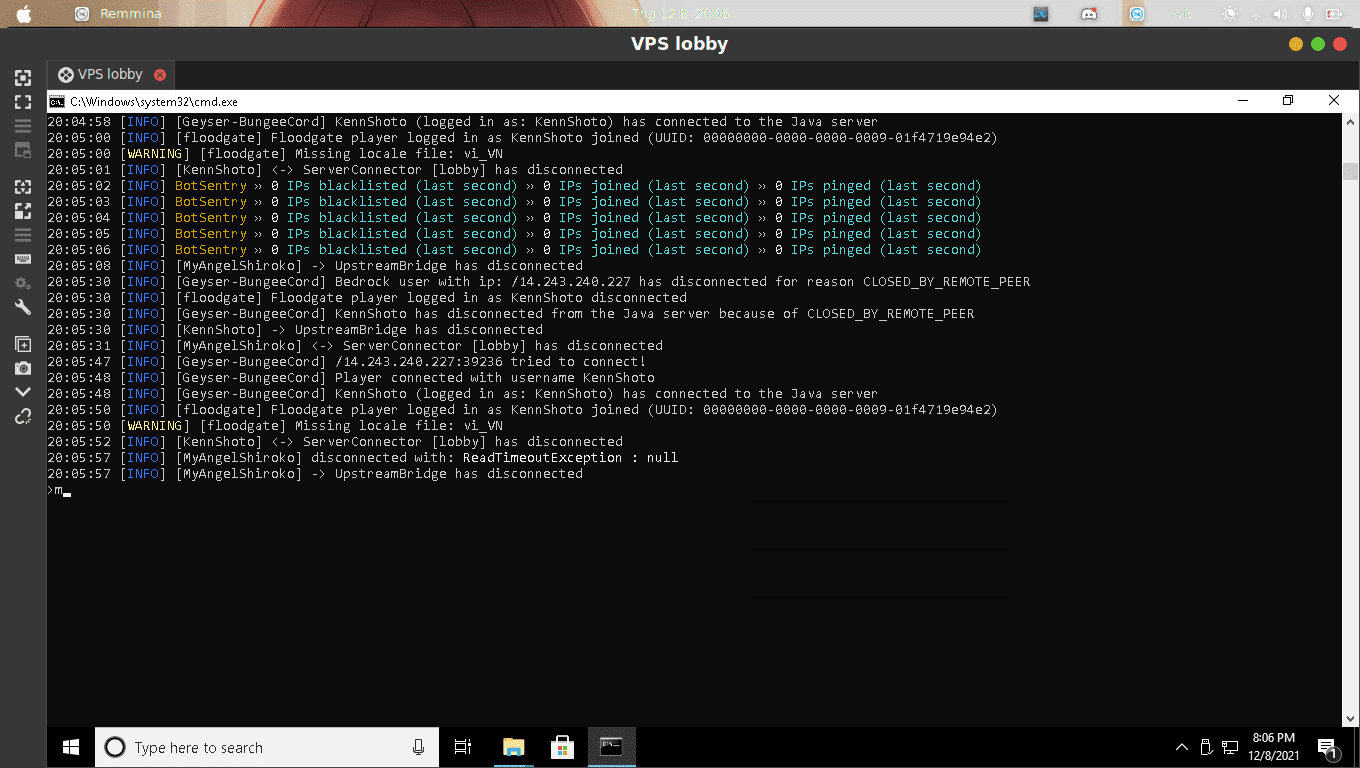Click the Type here to search box
The image size is (1360, 768).
click(266, 747)
